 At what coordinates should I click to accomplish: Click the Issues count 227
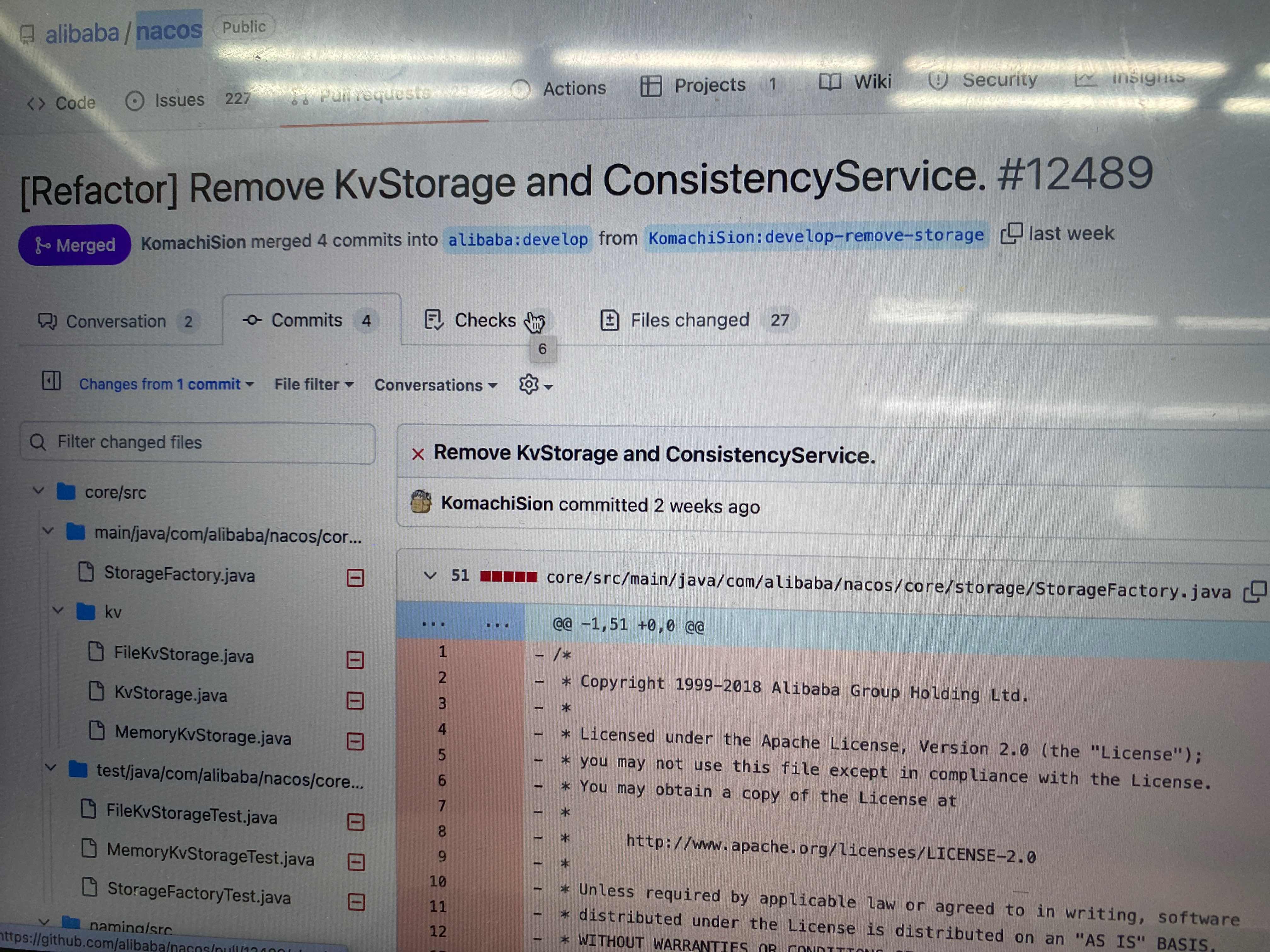[x=237, y=99]
